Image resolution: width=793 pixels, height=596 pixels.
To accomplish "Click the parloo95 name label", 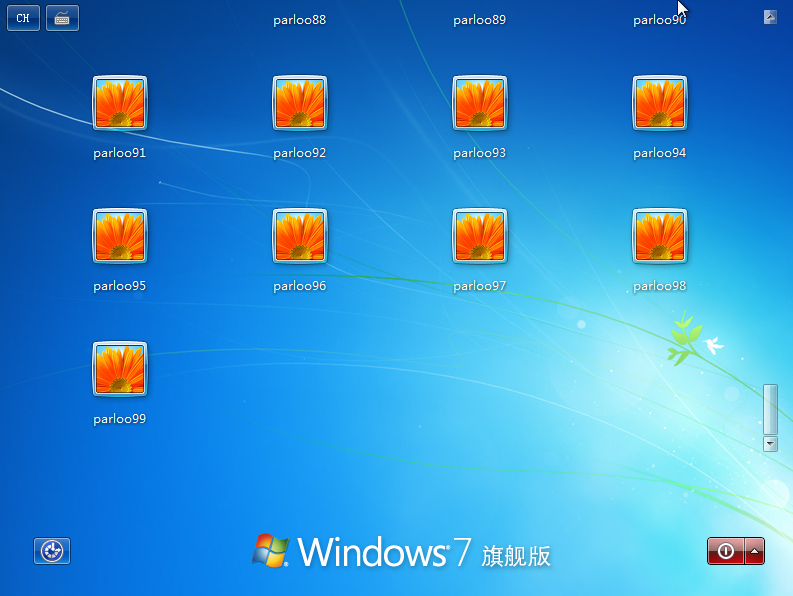I will [120, 286].
